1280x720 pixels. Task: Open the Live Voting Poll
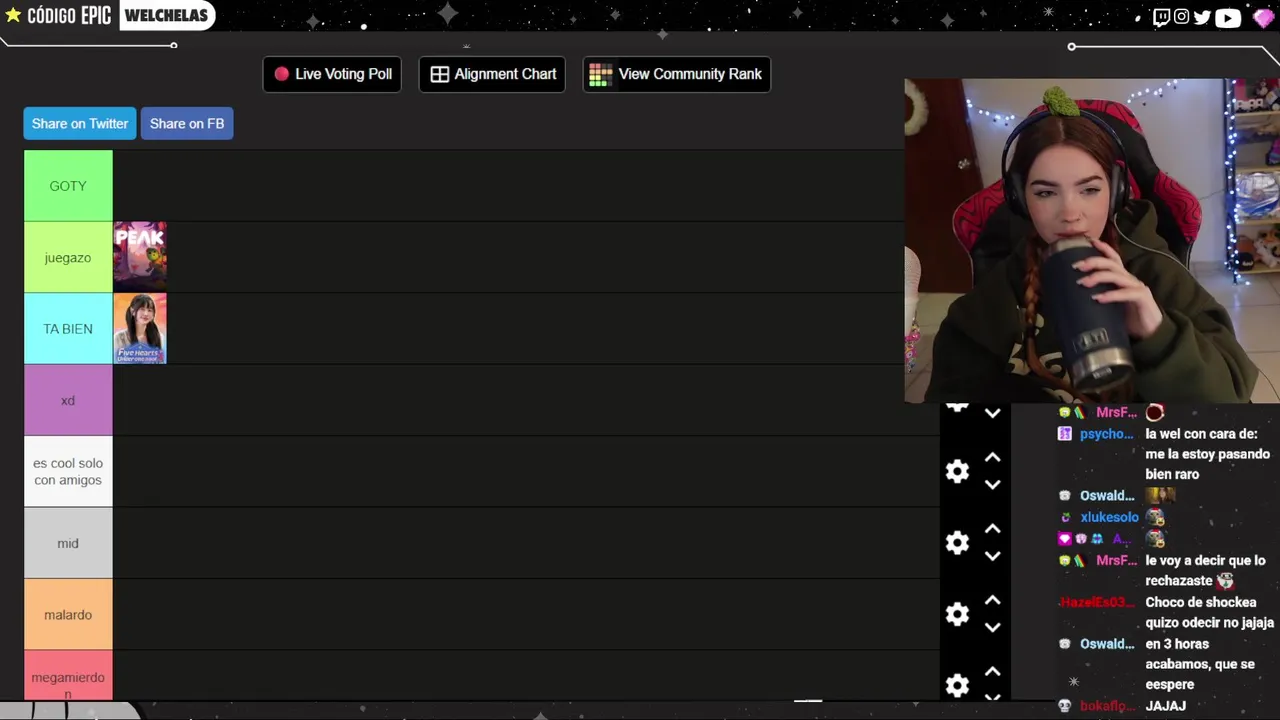(332, 74)
